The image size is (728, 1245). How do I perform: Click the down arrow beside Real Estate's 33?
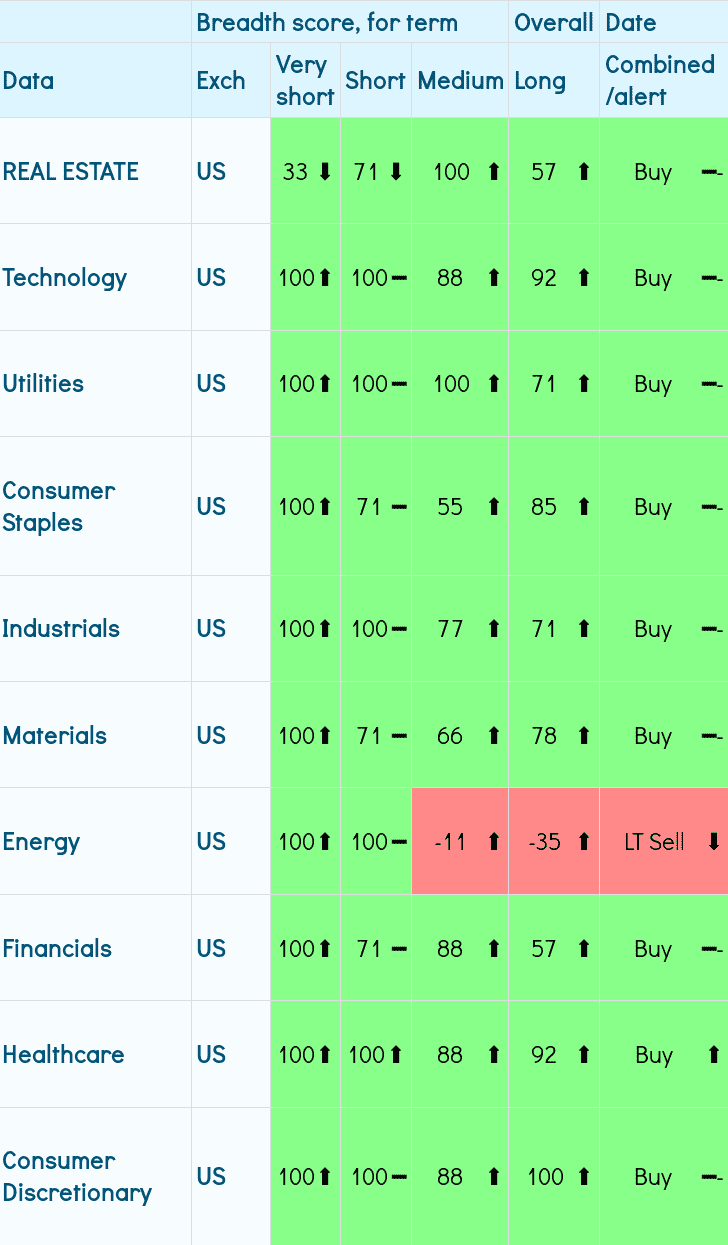(324, 172)
